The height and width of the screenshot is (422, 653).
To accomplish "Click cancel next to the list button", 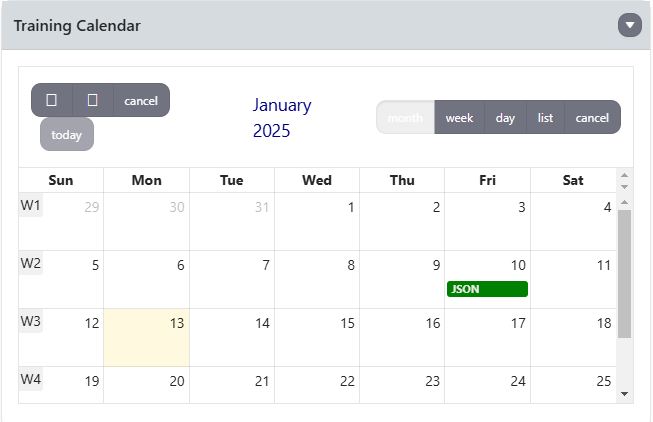I will [x=592, y=117].
